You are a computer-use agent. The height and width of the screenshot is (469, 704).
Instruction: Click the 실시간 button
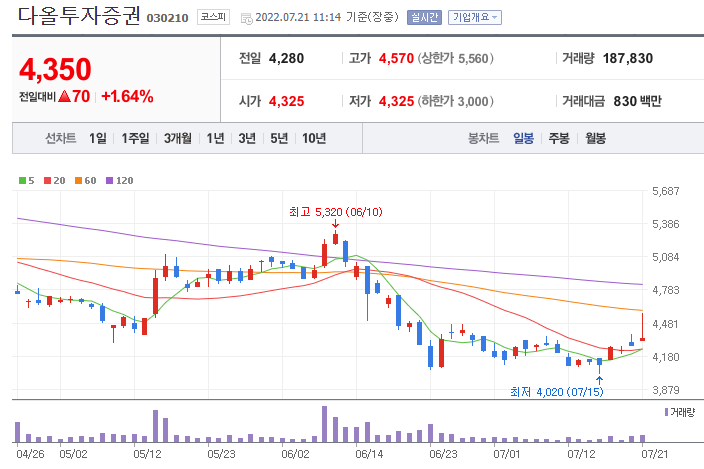[424, 18]
